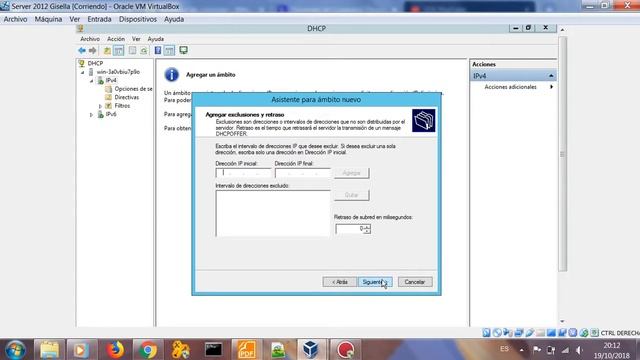Click the Atrás button

pos(340,282)
